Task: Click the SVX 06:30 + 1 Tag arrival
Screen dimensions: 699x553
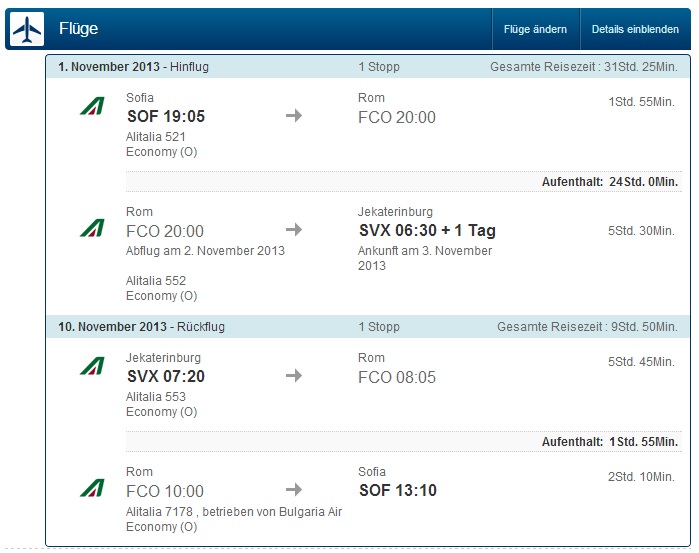Action: (x=427, y=231)
